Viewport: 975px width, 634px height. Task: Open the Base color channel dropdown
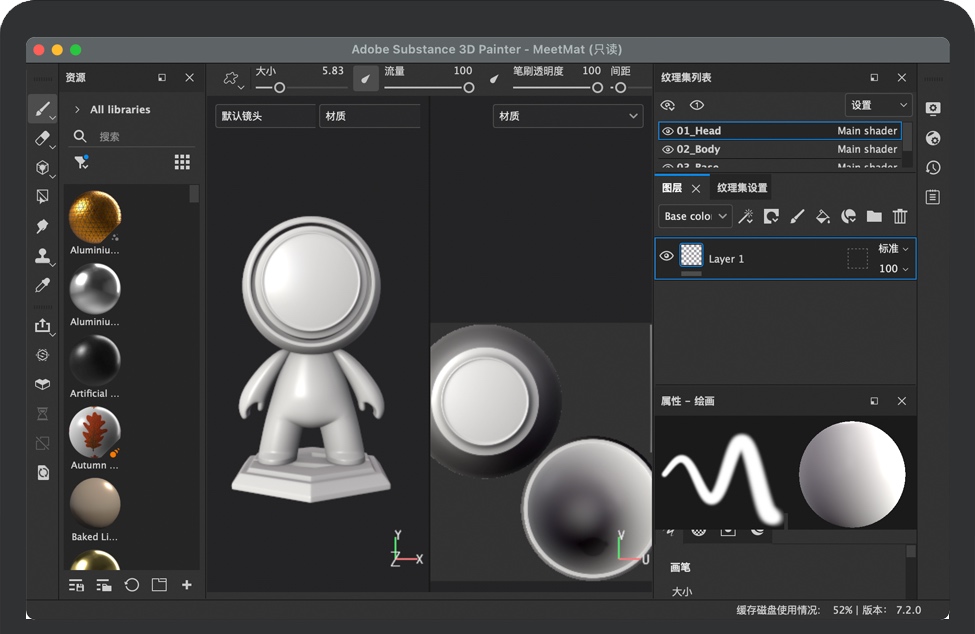pyautogui.click(x=695, y=216)
